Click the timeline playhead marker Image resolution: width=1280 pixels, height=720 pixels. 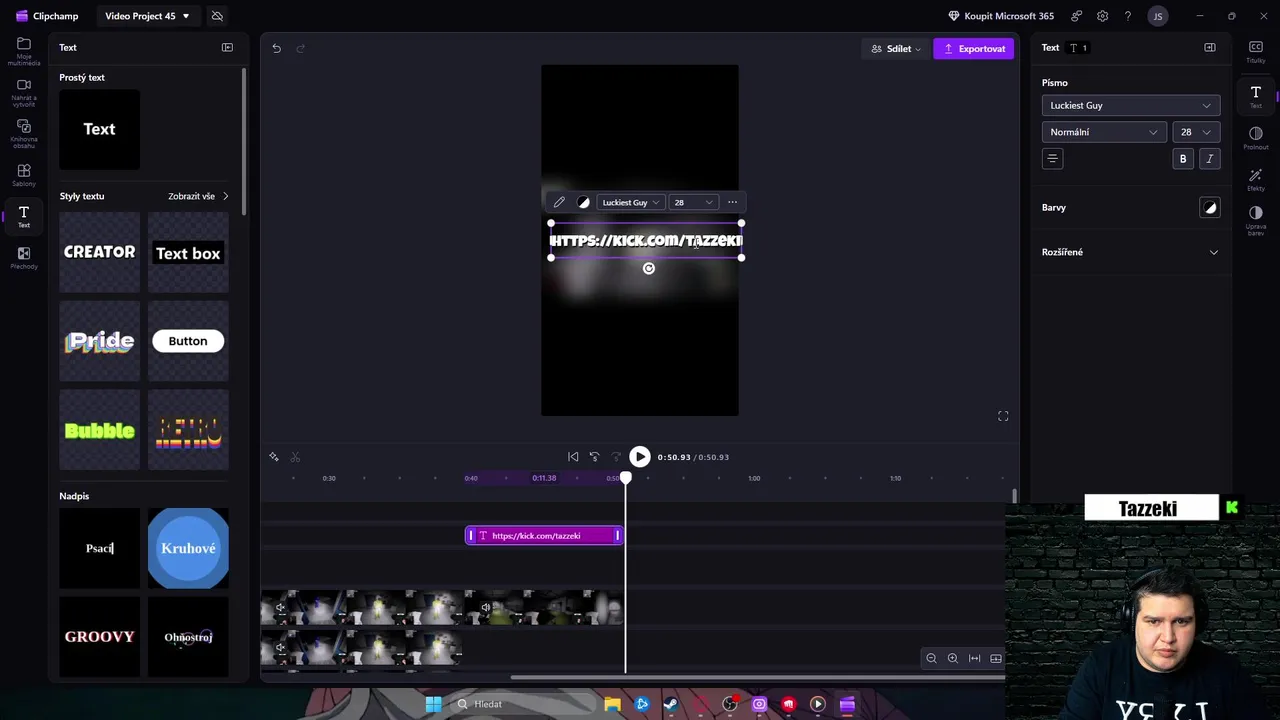click(626, 479)
